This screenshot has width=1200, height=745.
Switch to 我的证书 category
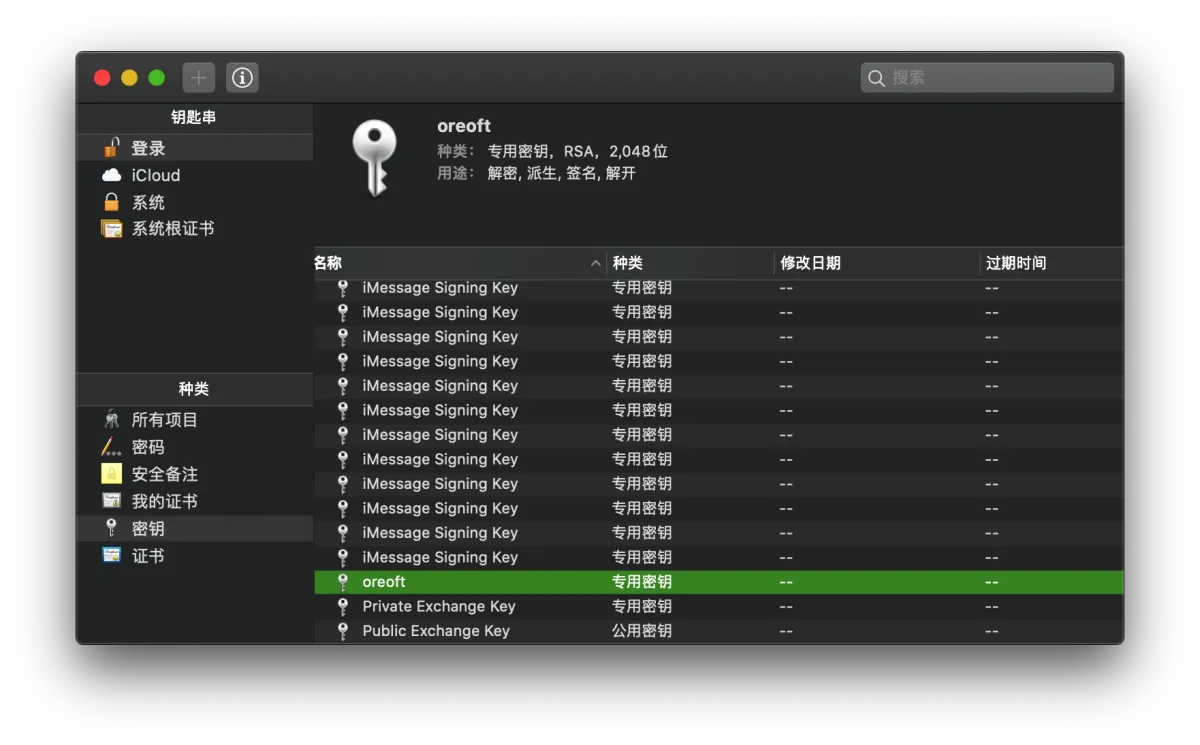tap(164, 501)
